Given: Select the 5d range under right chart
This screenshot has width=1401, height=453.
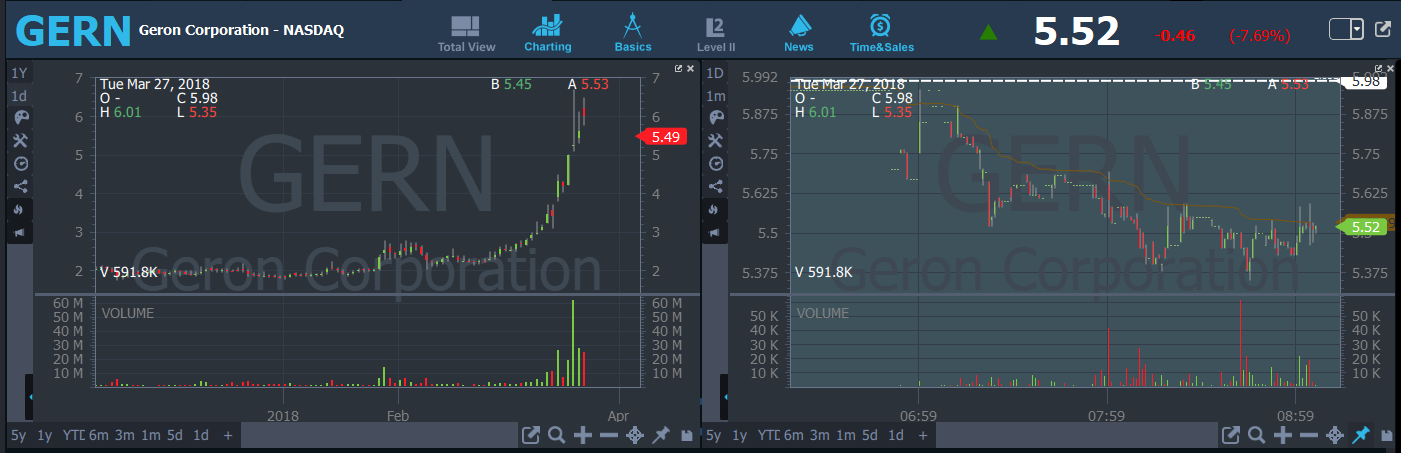Looking at the screenshot, I should coord(870,435).
